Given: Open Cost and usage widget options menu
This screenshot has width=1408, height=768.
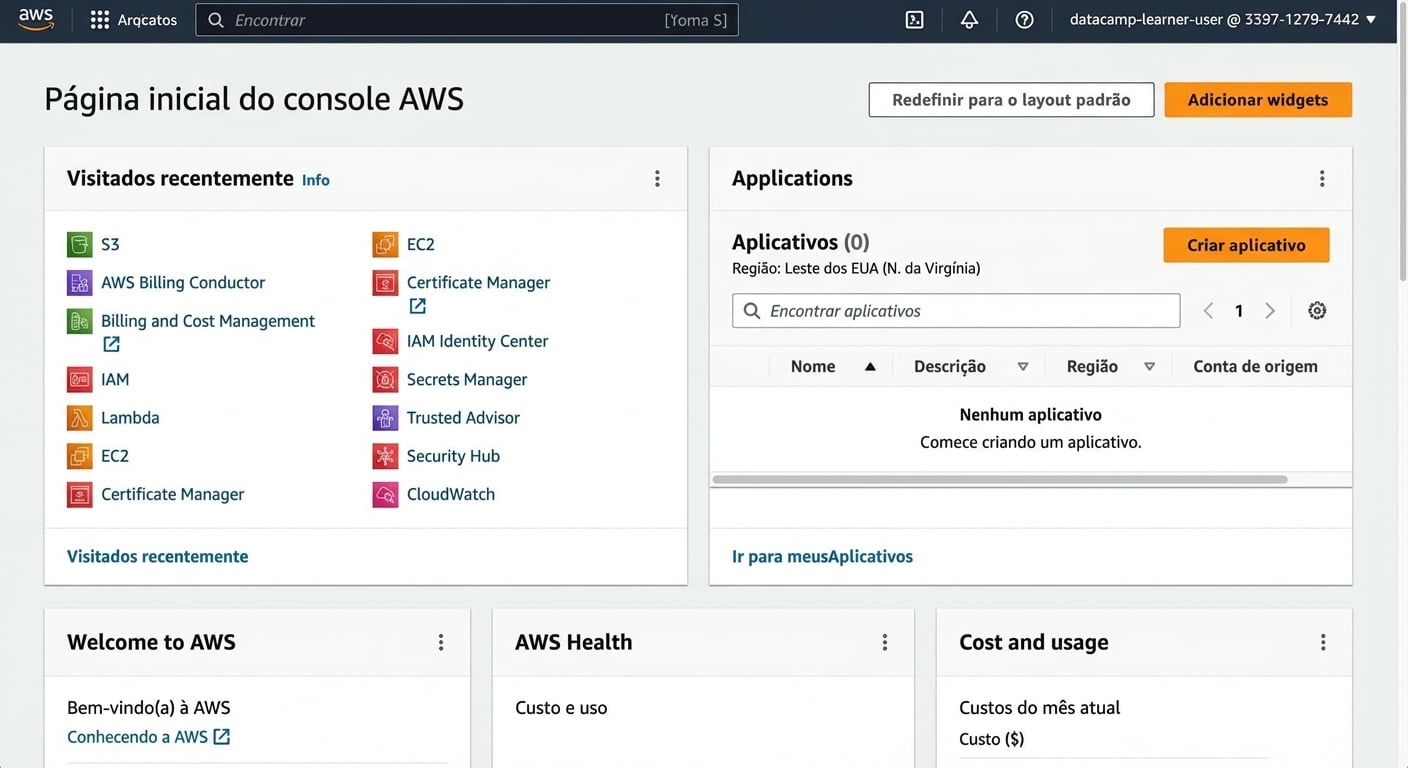Looking at the screenshot, I should pos(1323,642).
